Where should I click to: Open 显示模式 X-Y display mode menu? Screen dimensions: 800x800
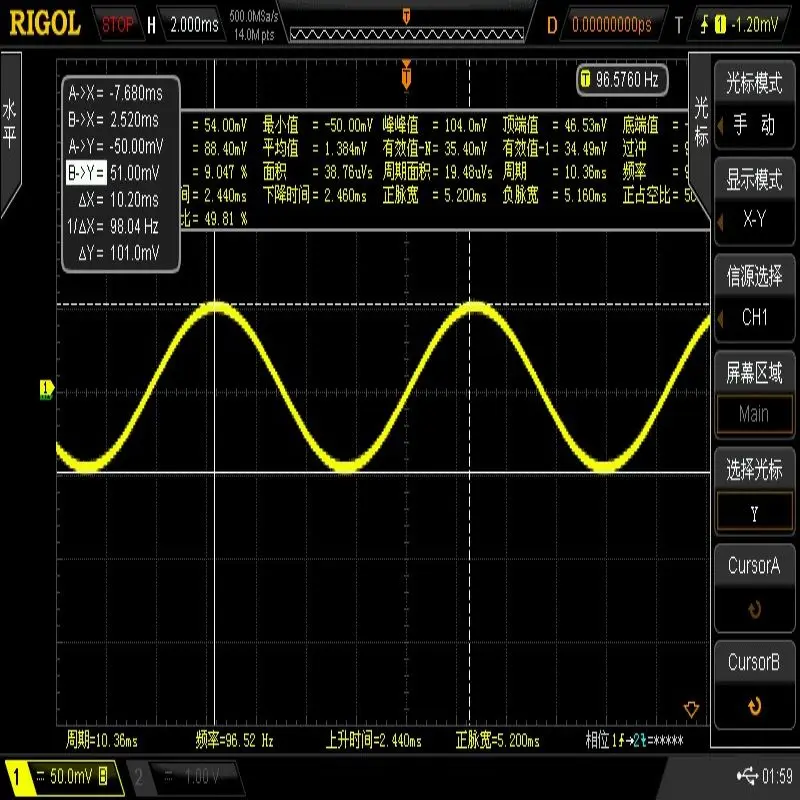[754, 201]
